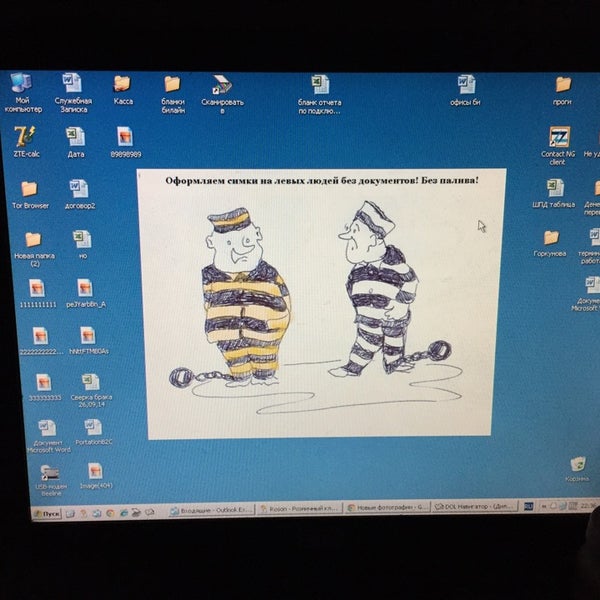Open the но Excel file
The image size is (600, 600).
[x=83, y=245]
